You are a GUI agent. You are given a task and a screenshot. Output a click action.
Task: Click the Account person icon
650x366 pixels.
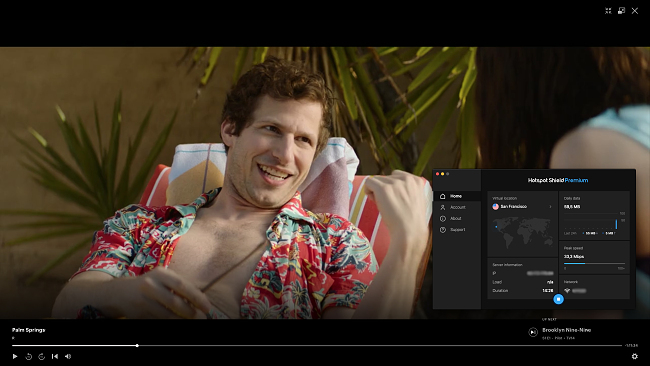[x=443, y=207]
